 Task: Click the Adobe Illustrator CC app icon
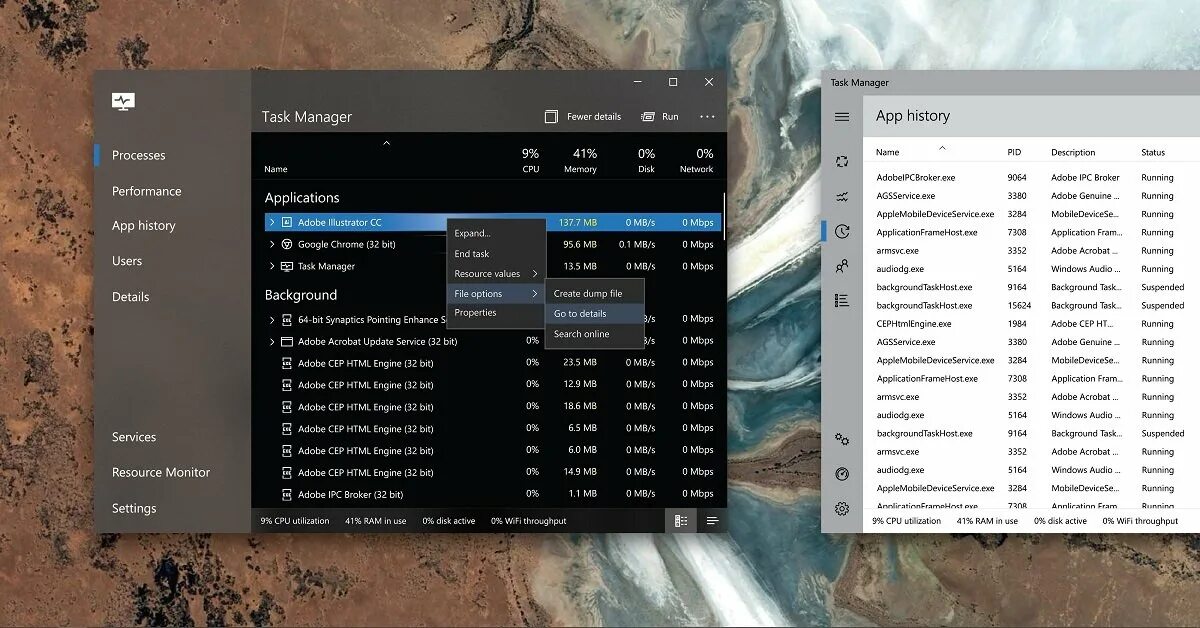[287, 222]
